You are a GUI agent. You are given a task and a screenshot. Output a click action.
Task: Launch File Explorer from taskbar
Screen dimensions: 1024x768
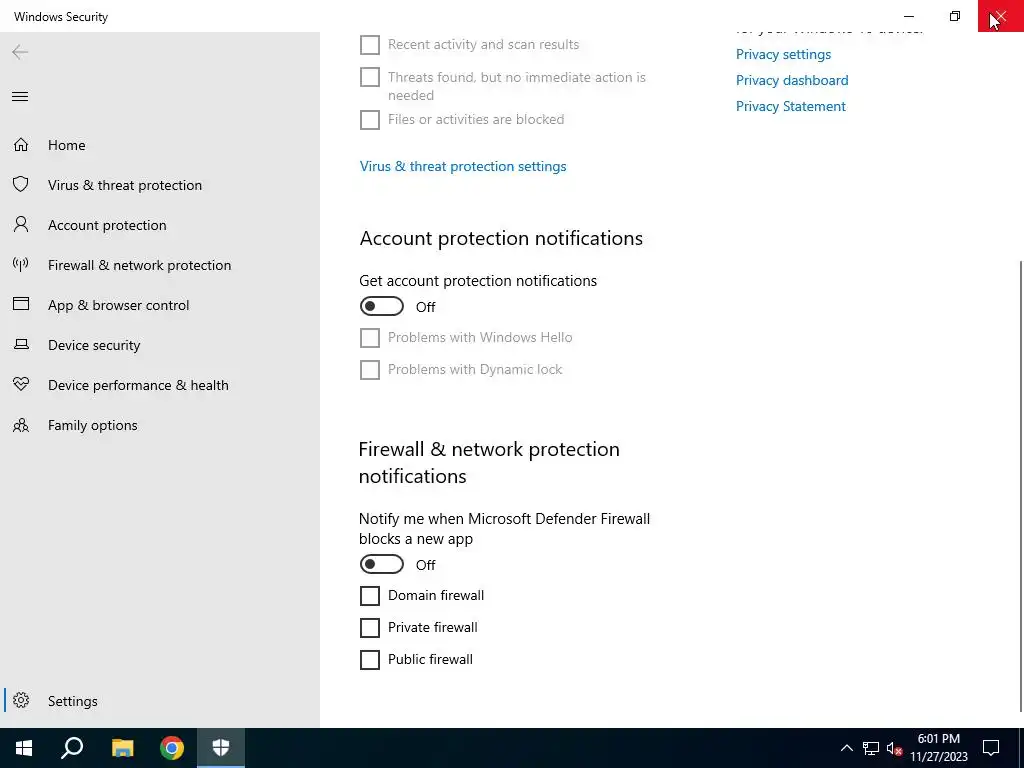point(122,748)
